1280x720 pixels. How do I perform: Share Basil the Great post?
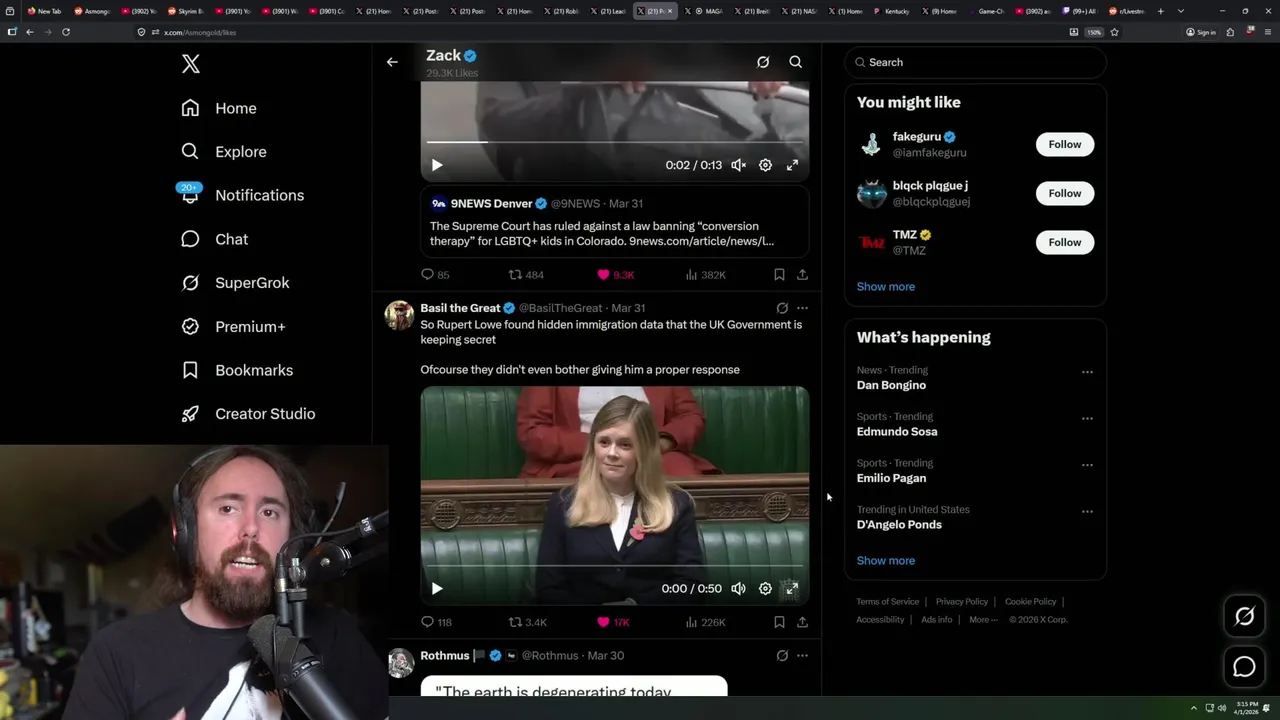coord(802,622)
